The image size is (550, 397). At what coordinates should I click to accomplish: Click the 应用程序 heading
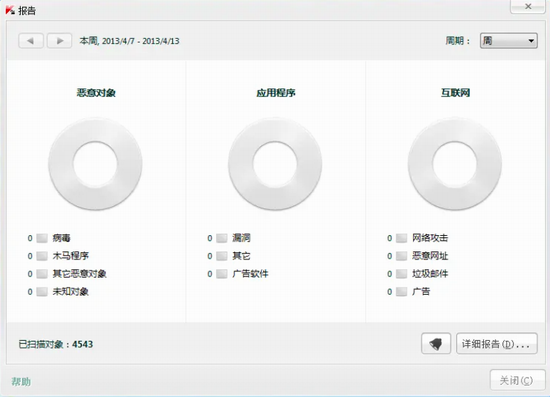click(x=276, y=93)
